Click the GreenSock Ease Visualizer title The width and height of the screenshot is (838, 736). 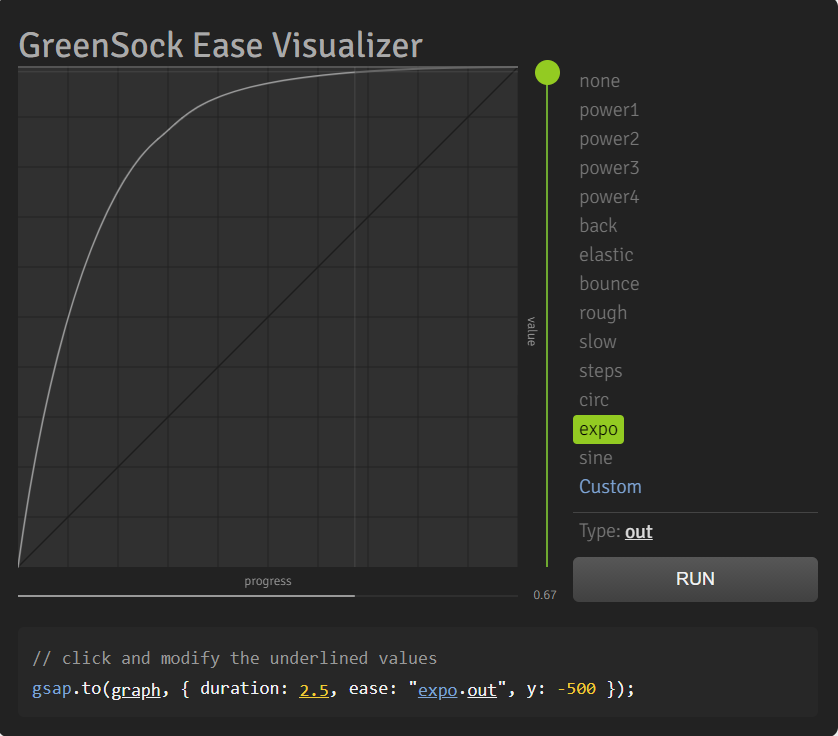coord(220,45)
